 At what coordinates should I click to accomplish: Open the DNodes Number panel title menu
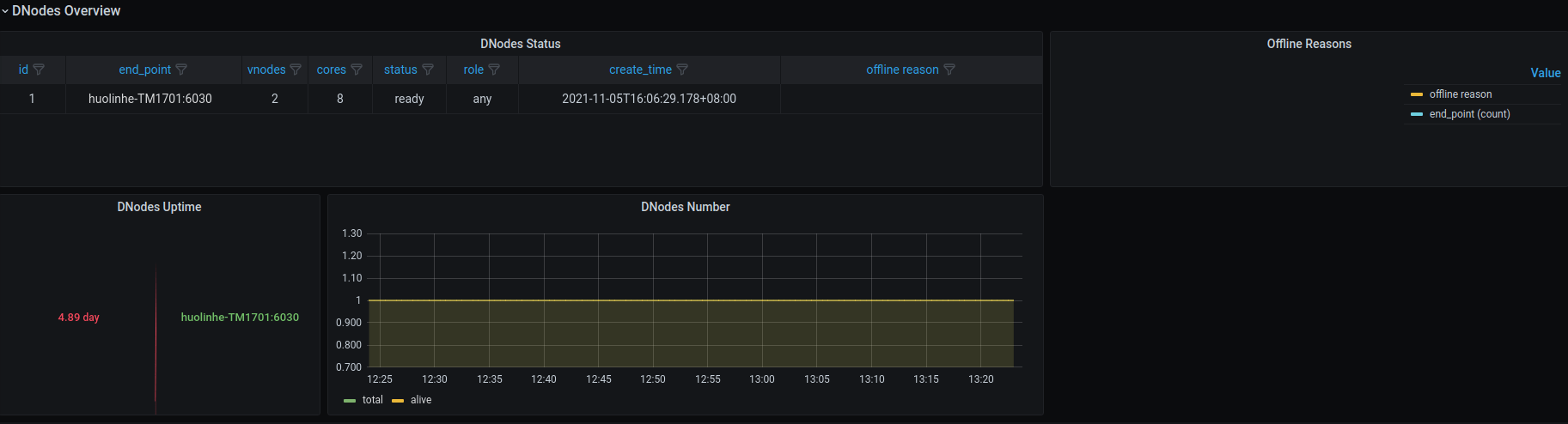point(686,207)
